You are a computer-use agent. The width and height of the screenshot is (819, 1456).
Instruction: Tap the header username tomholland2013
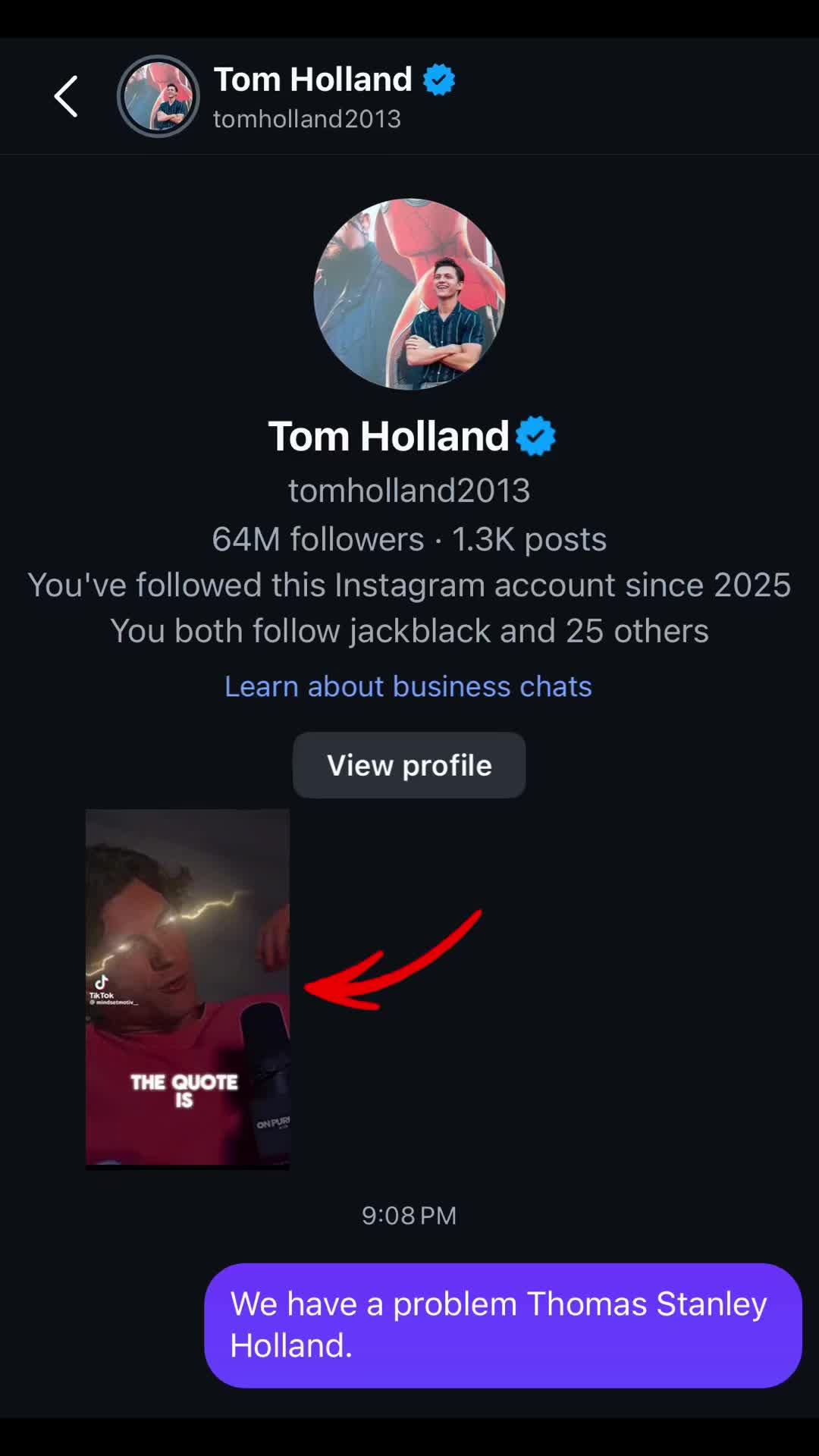(x=307, y=119)
